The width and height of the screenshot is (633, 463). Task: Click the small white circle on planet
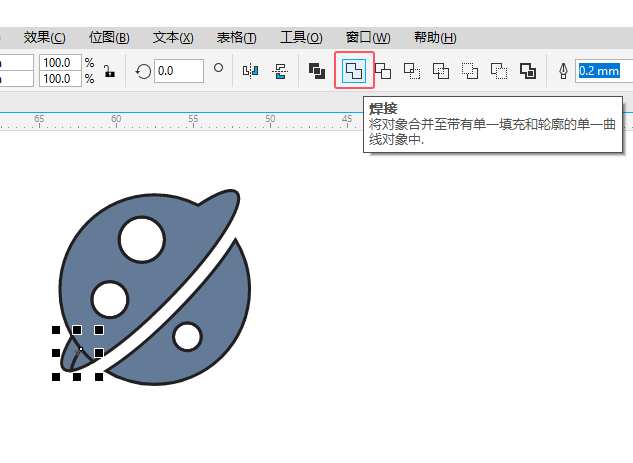(187, 336)
